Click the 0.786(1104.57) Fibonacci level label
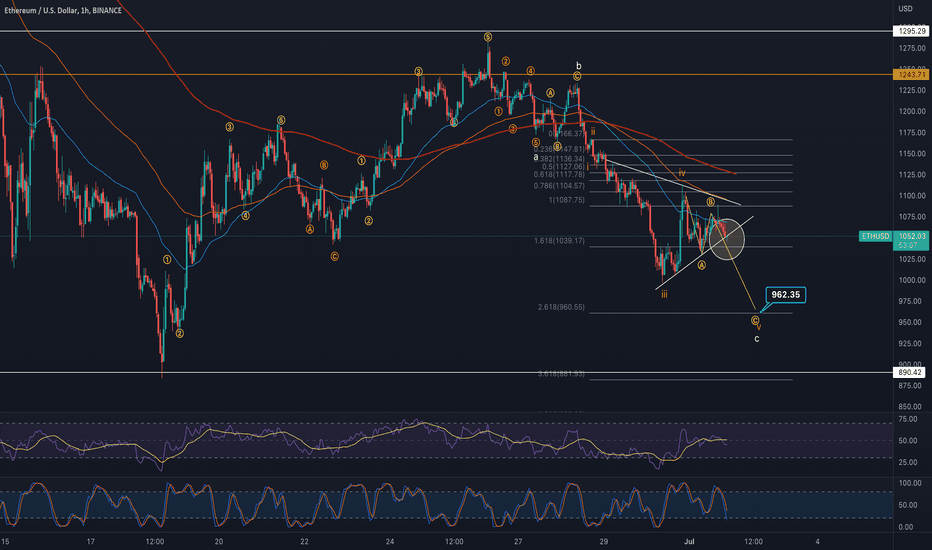The height and width of the screenshot is (550, 932). [x=559, y=186]
